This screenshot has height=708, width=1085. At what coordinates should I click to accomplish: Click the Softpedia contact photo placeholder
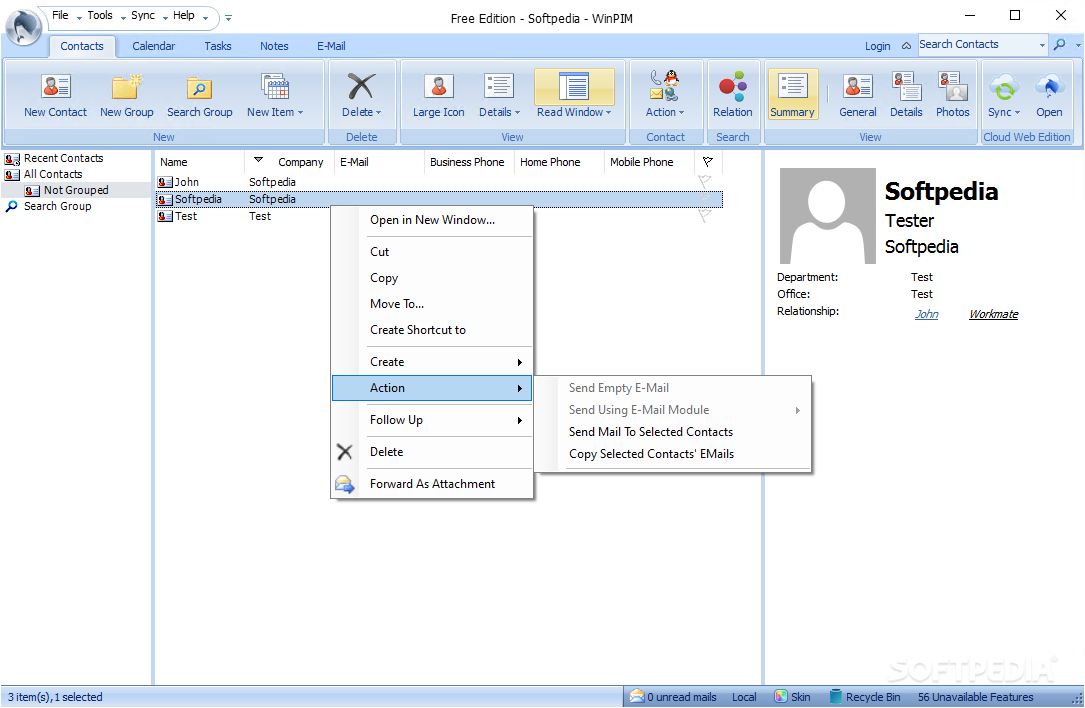click(x=828, y=216)
